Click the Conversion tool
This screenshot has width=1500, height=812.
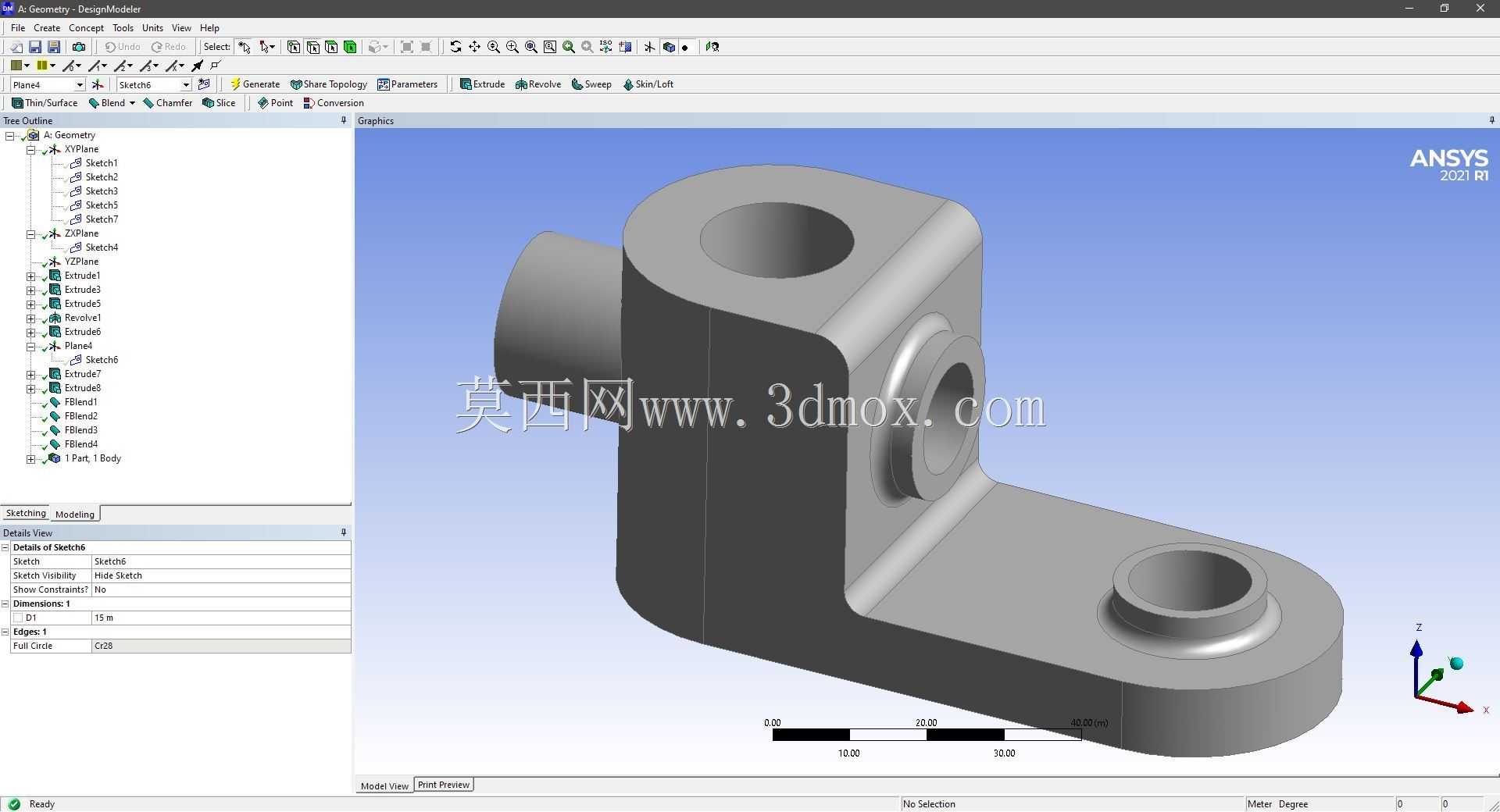click(x=334, y=103)
